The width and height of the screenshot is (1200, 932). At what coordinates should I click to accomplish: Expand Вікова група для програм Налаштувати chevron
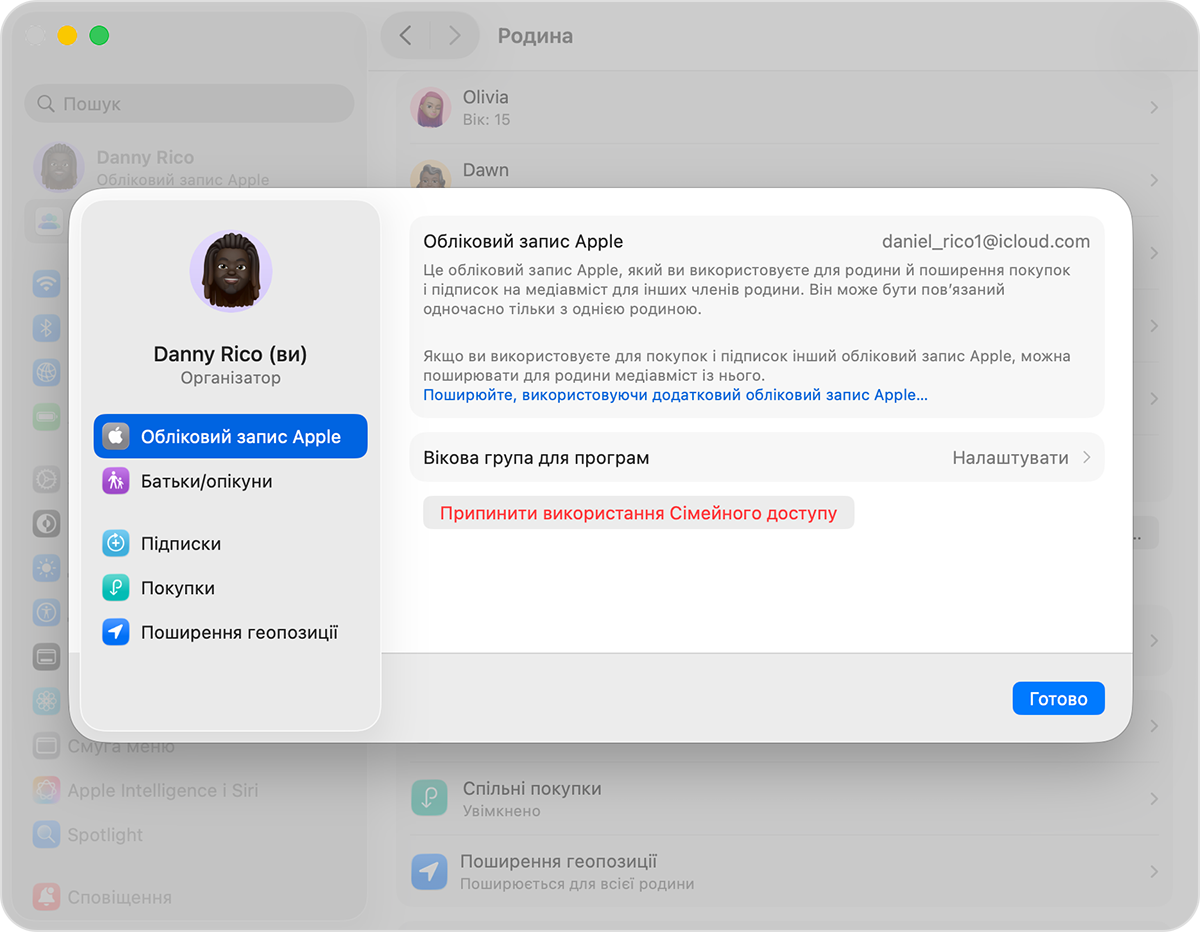[1087, 458]
